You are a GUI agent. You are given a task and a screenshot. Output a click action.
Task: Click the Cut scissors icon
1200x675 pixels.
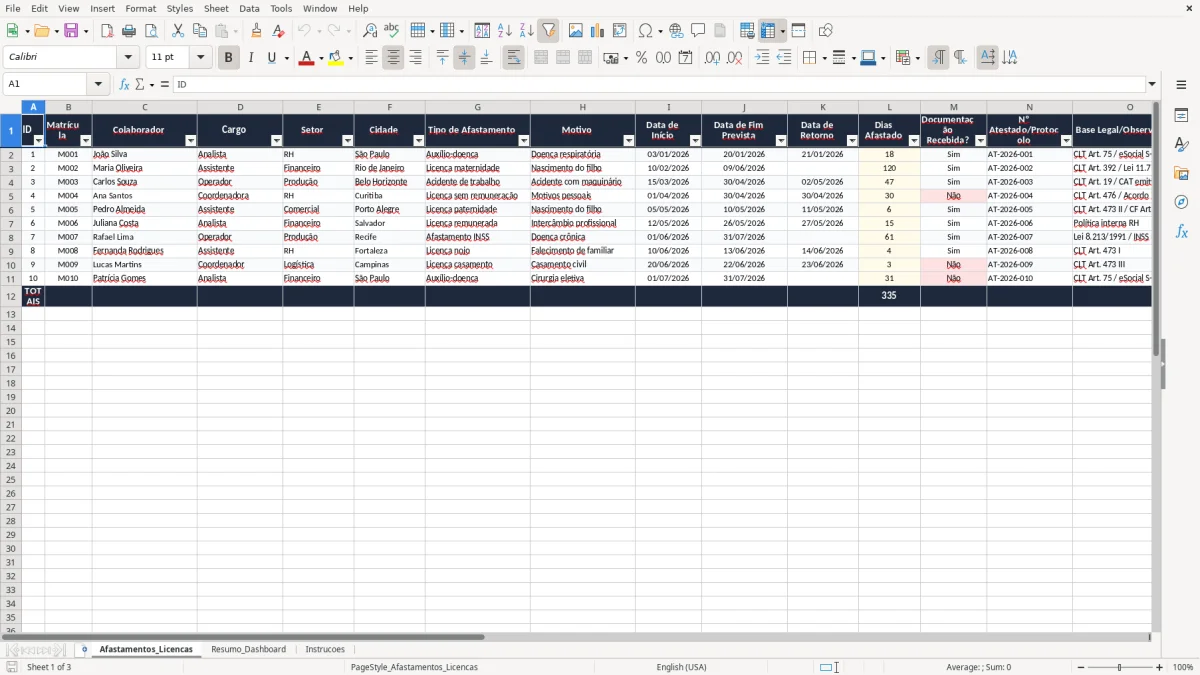tap(178, 31)
